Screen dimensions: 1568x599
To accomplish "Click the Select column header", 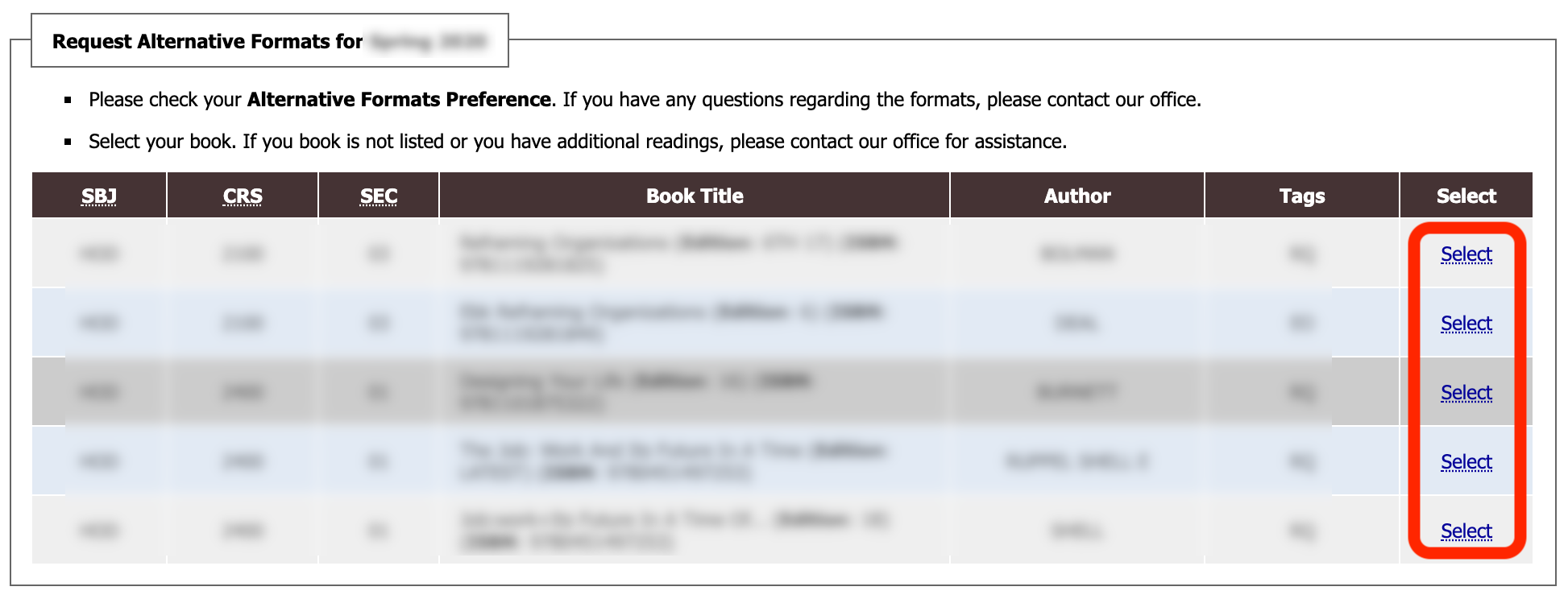I will [1466, 195].
